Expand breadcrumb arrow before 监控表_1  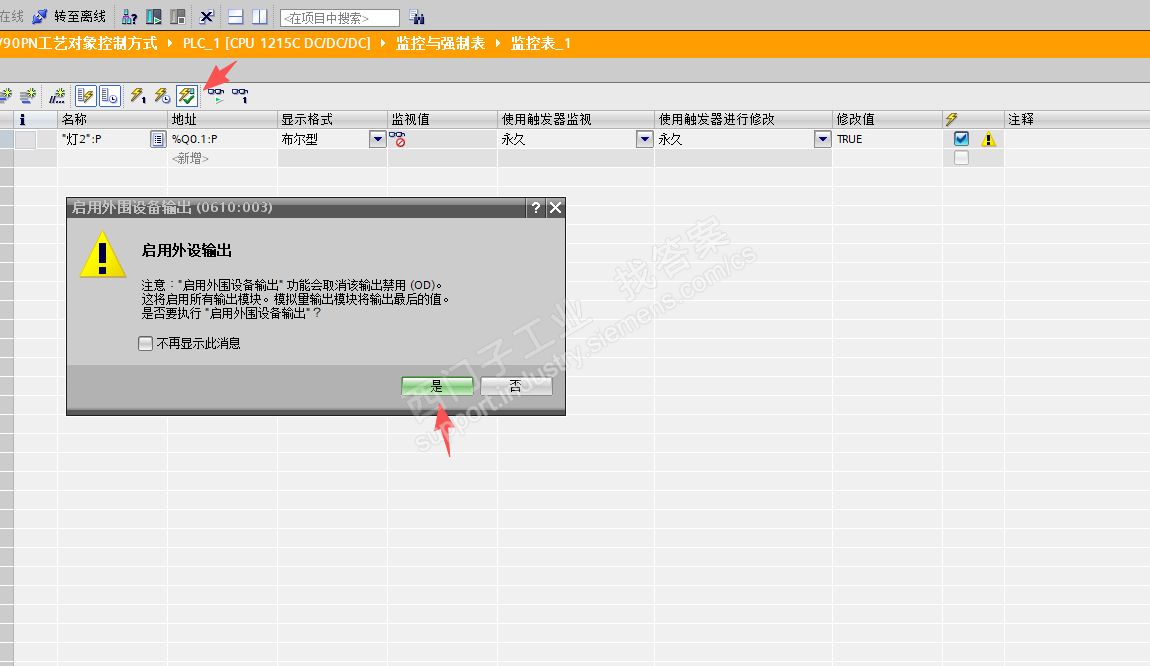(498, 43)
